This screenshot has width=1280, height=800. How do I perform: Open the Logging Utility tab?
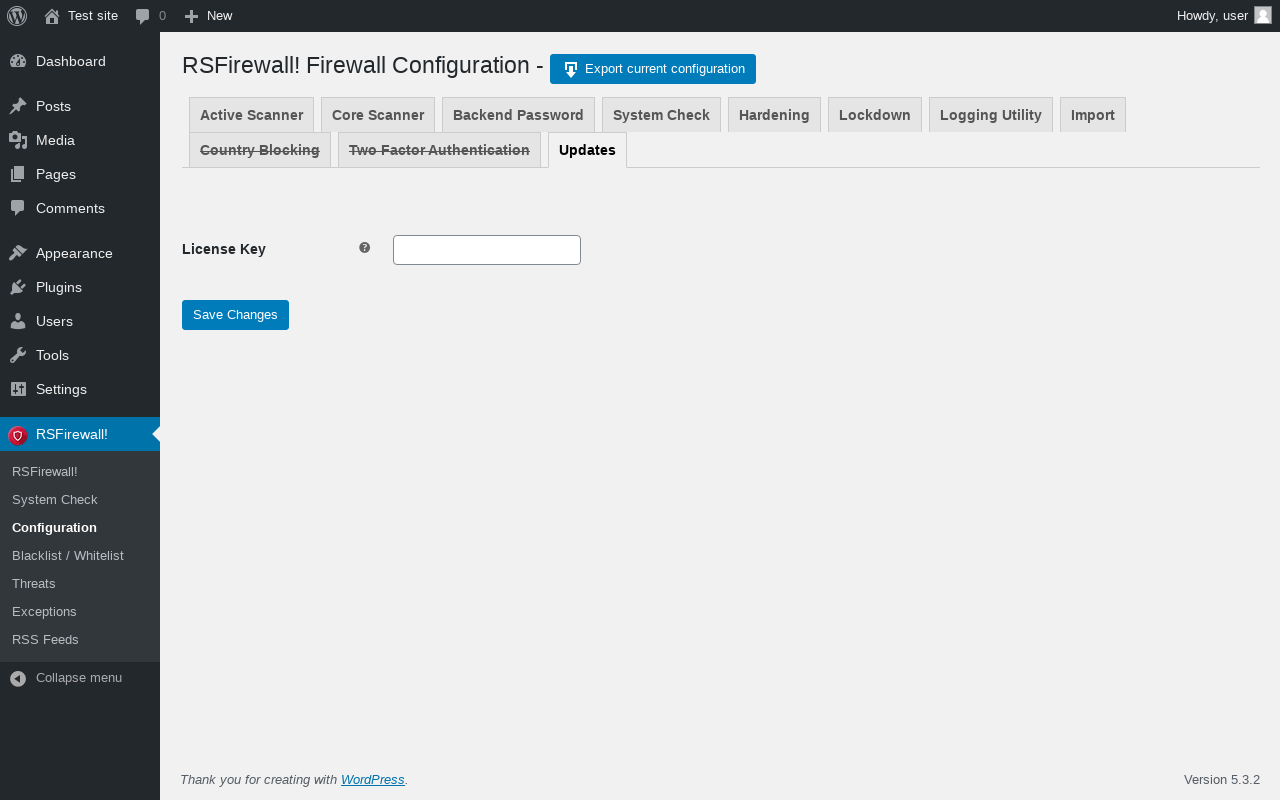point(991,115)
